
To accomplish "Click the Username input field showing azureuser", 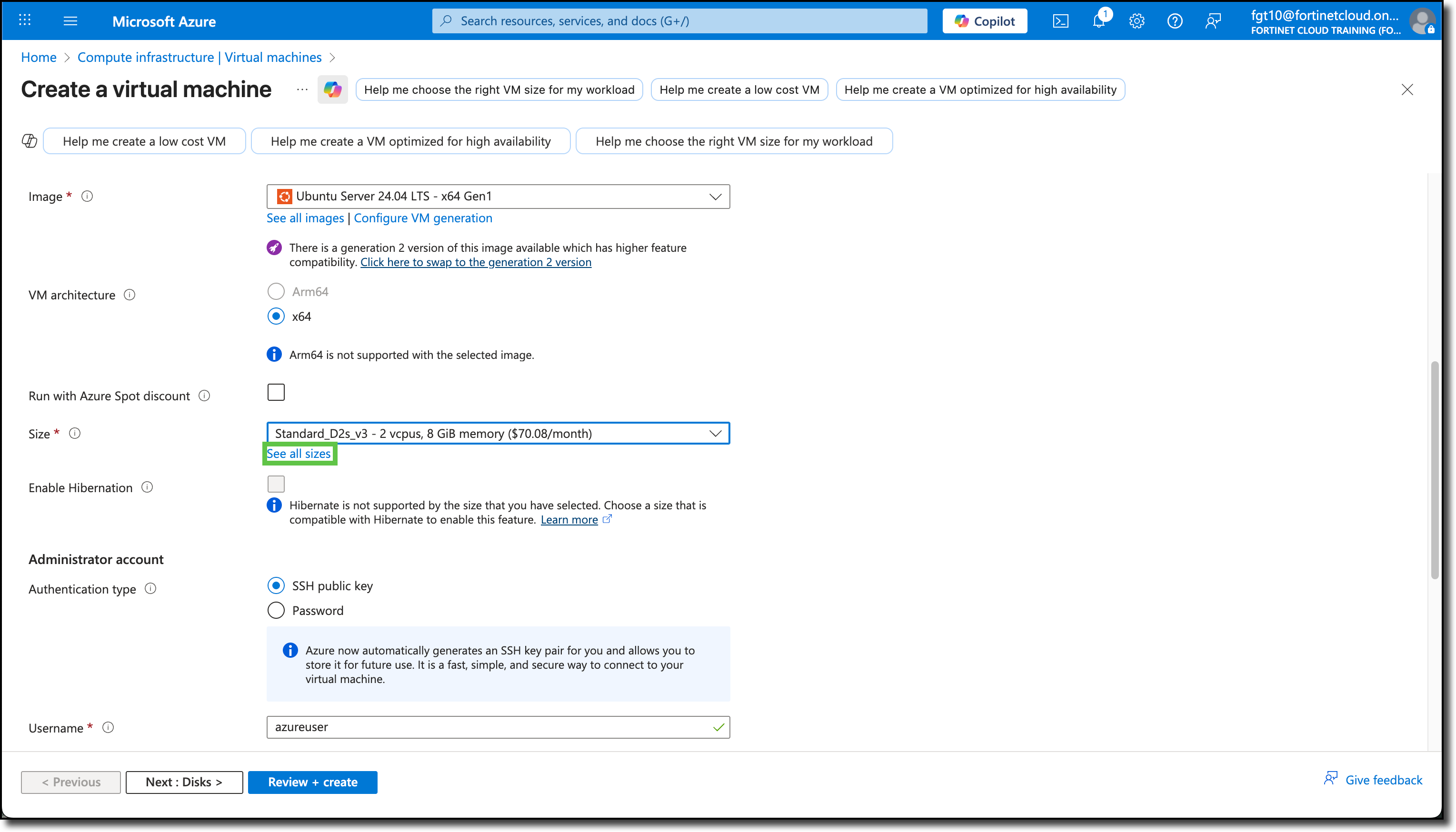I will 497,727.
